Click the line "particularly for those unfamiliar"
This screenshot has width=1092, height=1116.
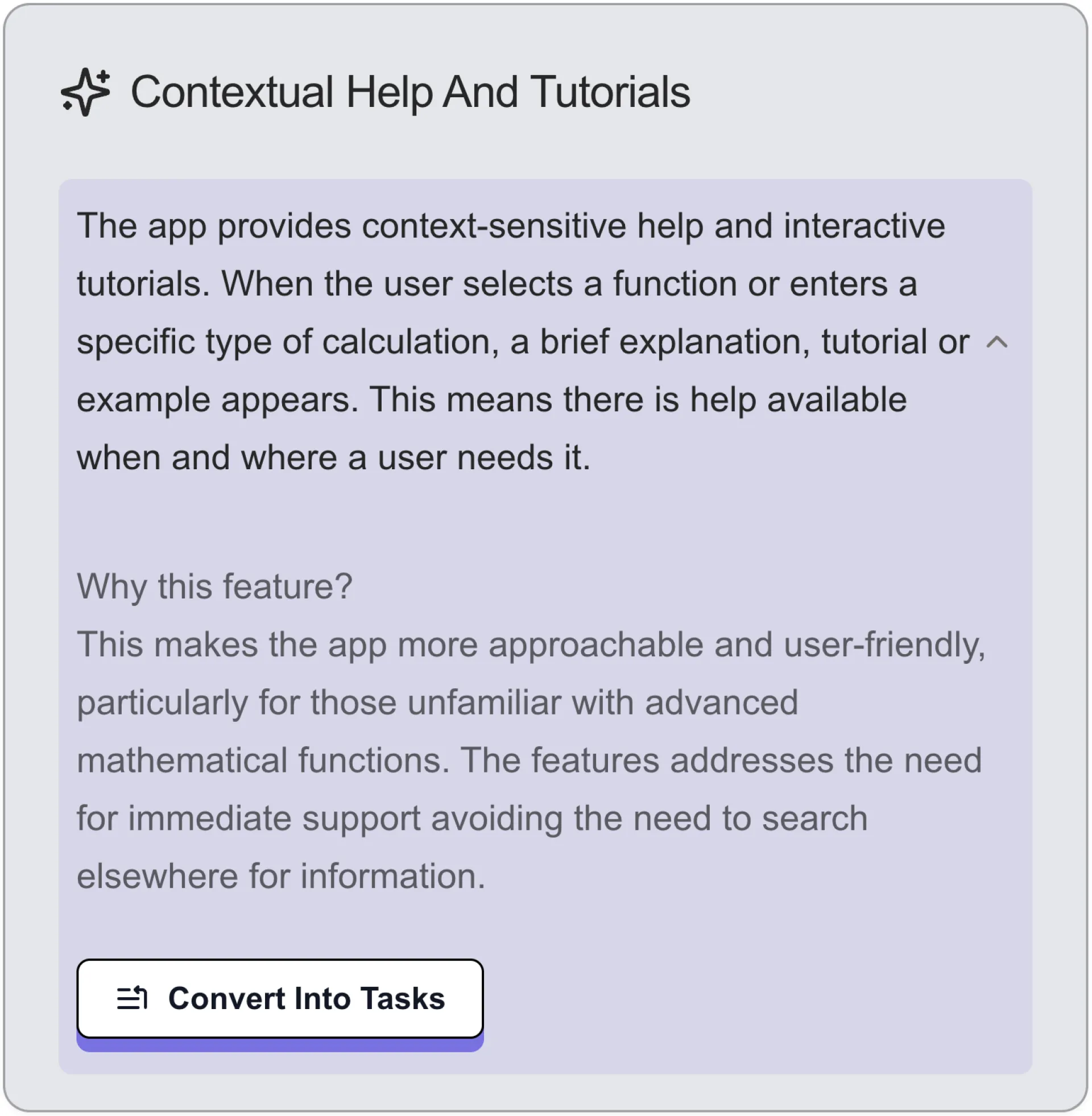click(437, 702)
